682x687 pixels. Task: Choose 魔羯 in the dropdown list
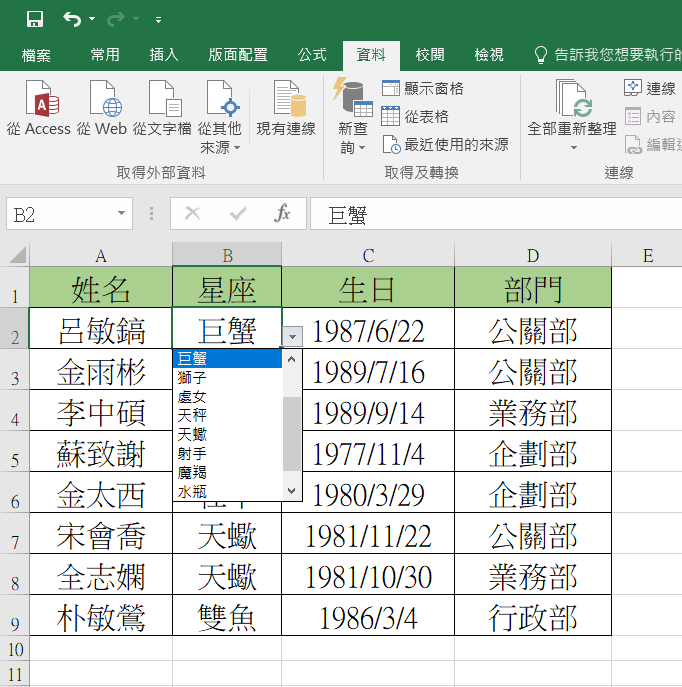tap(227, 472)
